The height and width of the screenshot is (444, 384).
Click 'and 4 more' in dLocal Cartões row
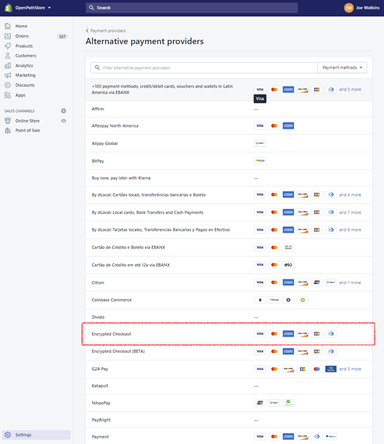pyautogui.click(x=350, y=195)
